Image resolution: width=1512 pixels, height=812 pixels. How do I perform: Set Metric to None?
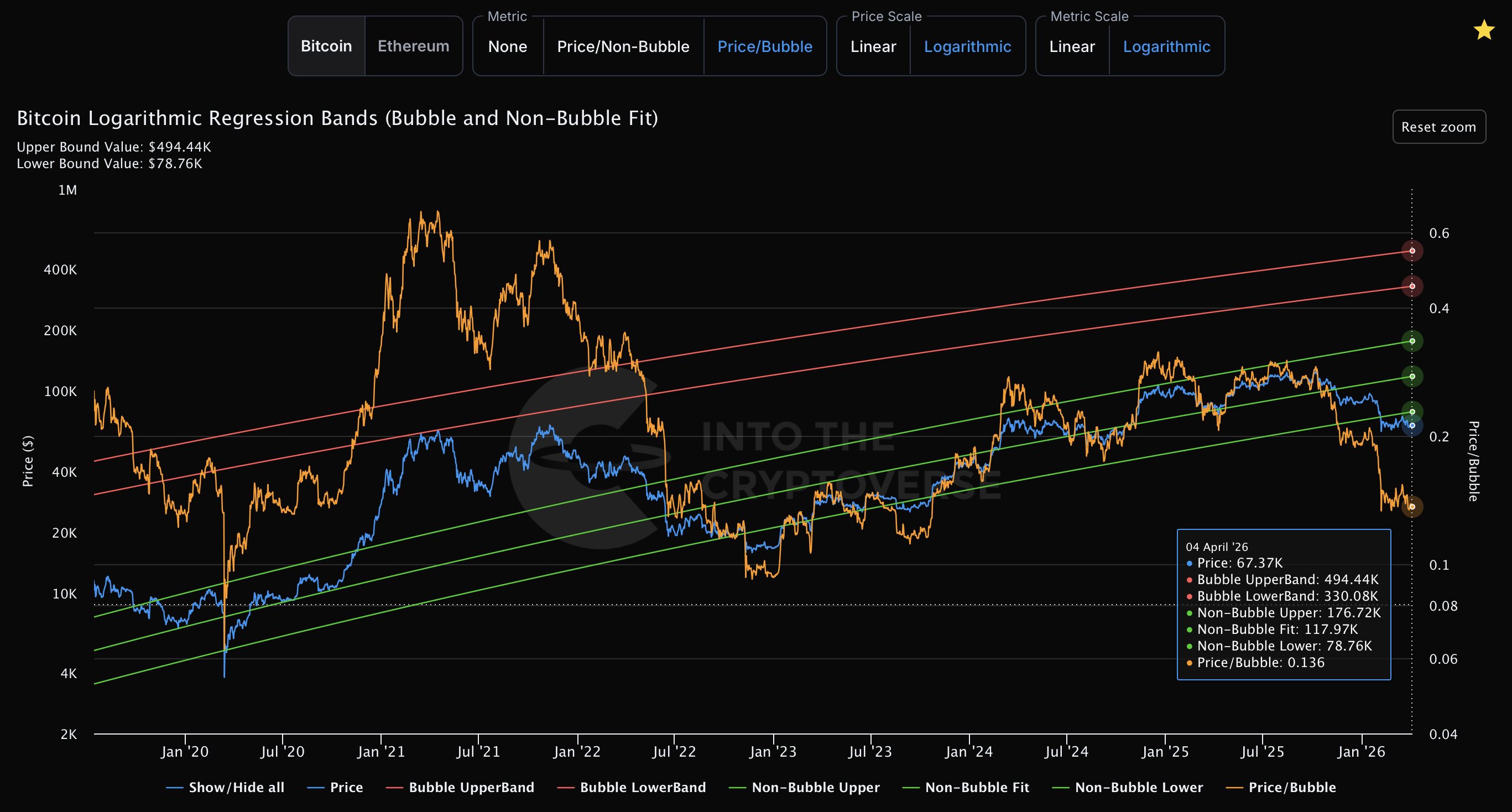tap(507, 47)
